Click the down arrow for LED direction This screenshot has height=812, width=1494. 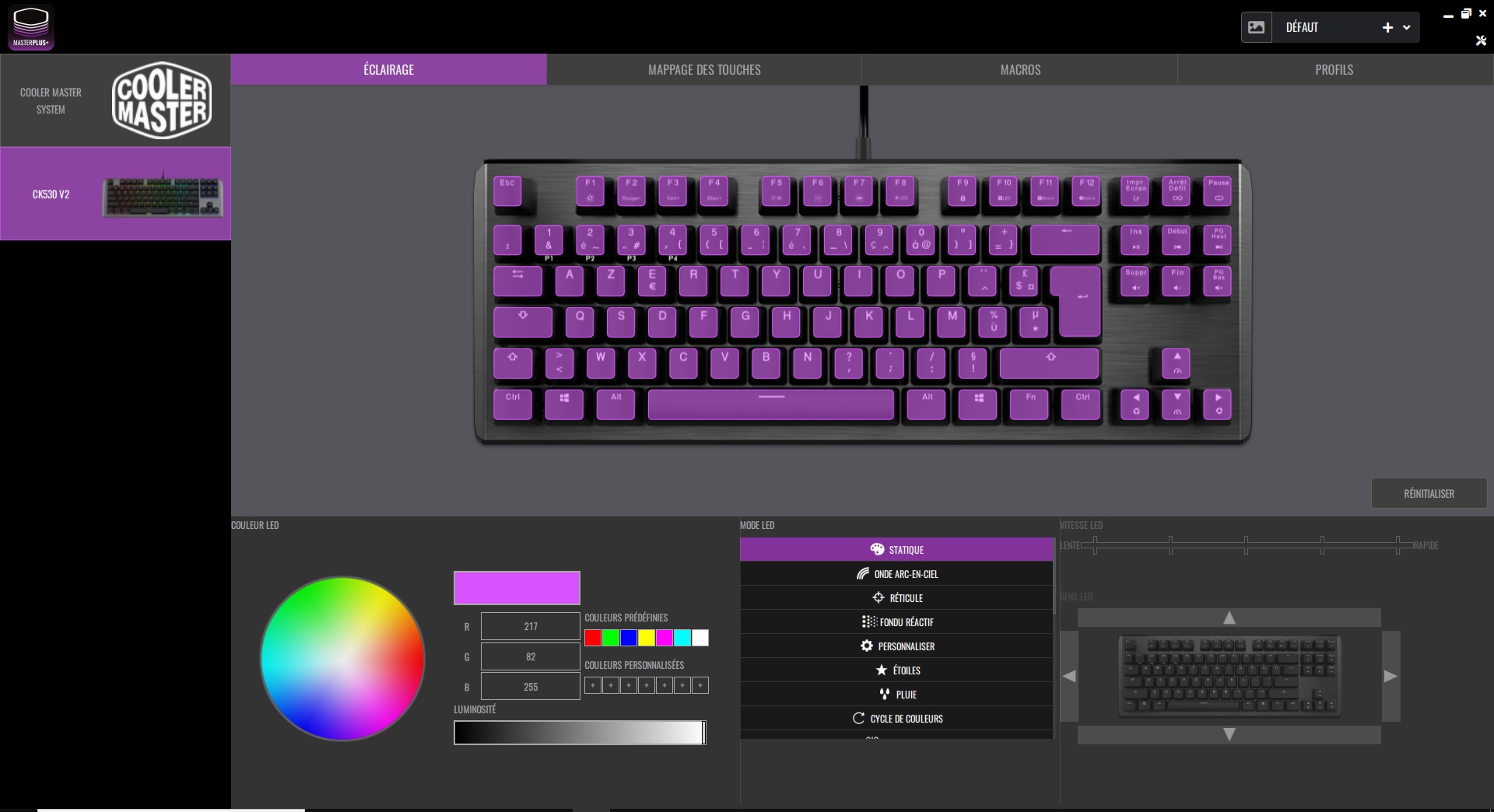coord(1229,734)
